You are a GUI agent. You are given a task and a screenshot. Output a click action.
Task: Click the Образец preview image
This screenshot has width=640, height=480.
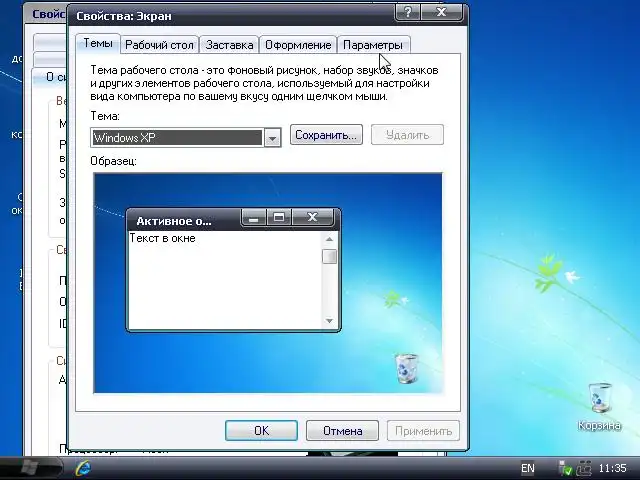click(268, 283)
